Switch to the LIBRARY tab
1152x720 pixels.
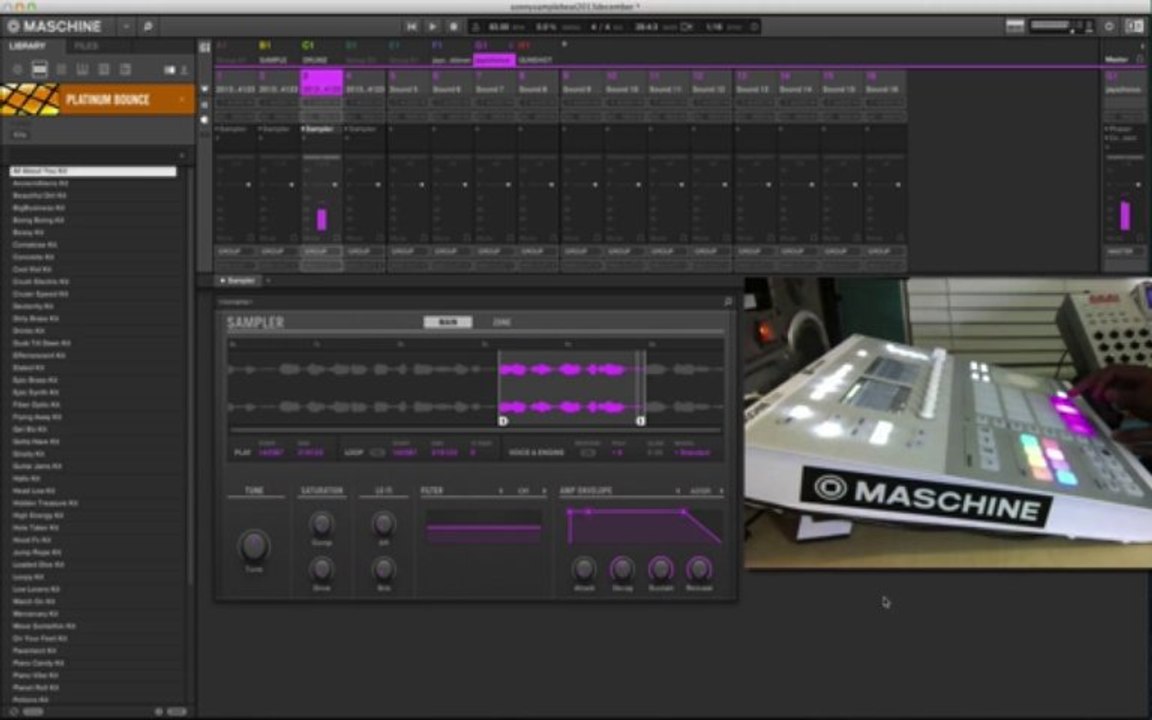pyautogui.click(x=27, y=46)
